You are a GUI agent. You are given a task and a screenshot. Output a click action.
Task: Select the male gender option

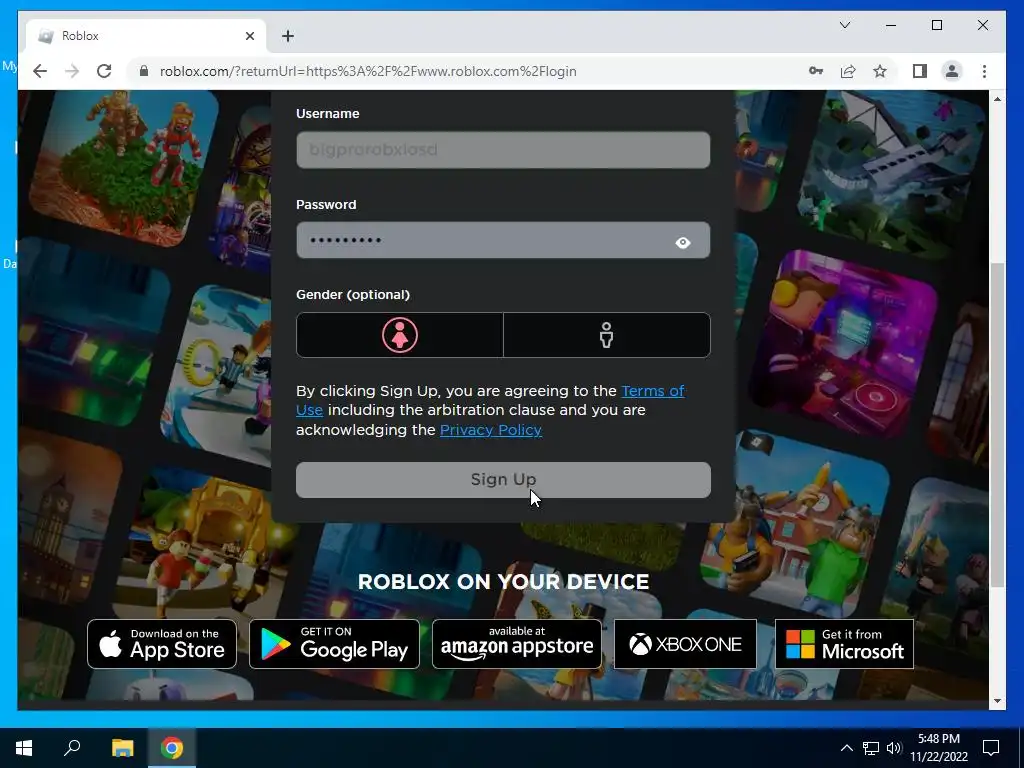click(x=607, y=335)
